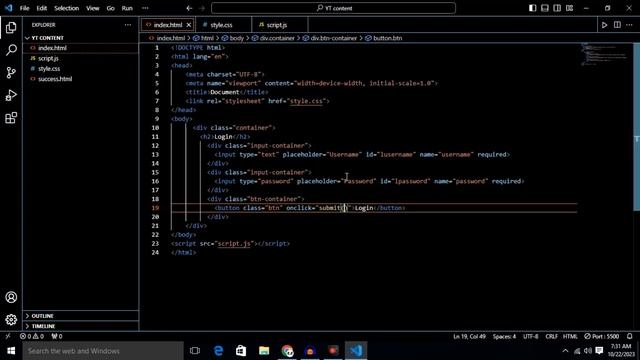
Task: Open Microsoft Store from the taskbar
Action: tap(241, 351)
